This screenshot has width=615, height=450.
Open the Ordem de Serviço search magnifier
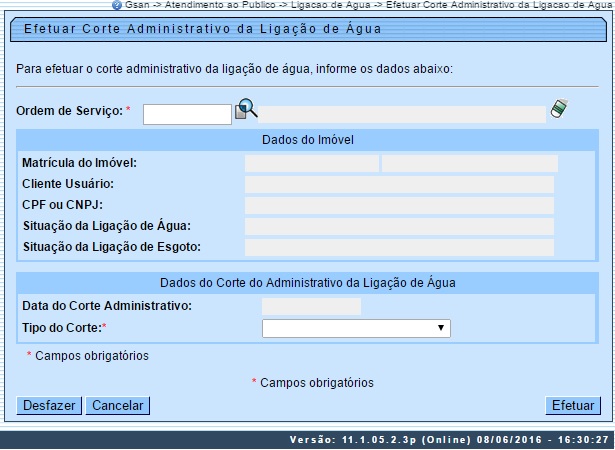(246, 109)
